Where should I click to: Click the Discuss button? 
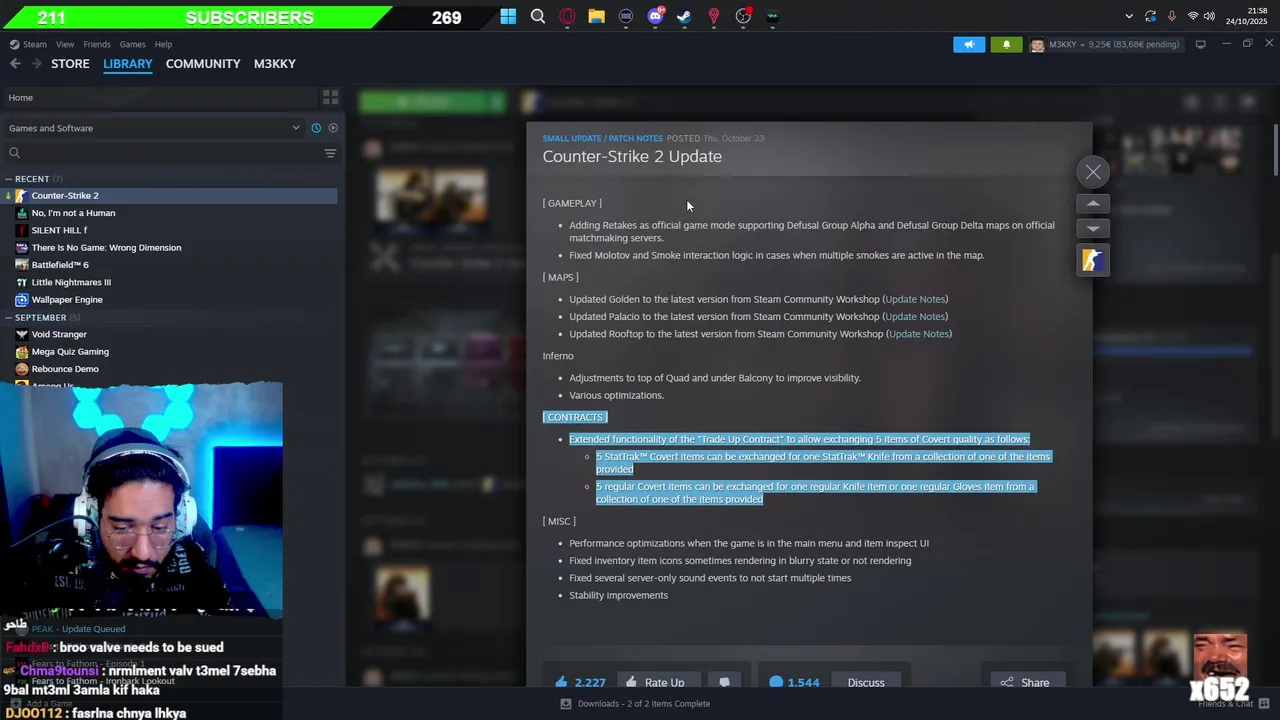click(x=866, y=682)
